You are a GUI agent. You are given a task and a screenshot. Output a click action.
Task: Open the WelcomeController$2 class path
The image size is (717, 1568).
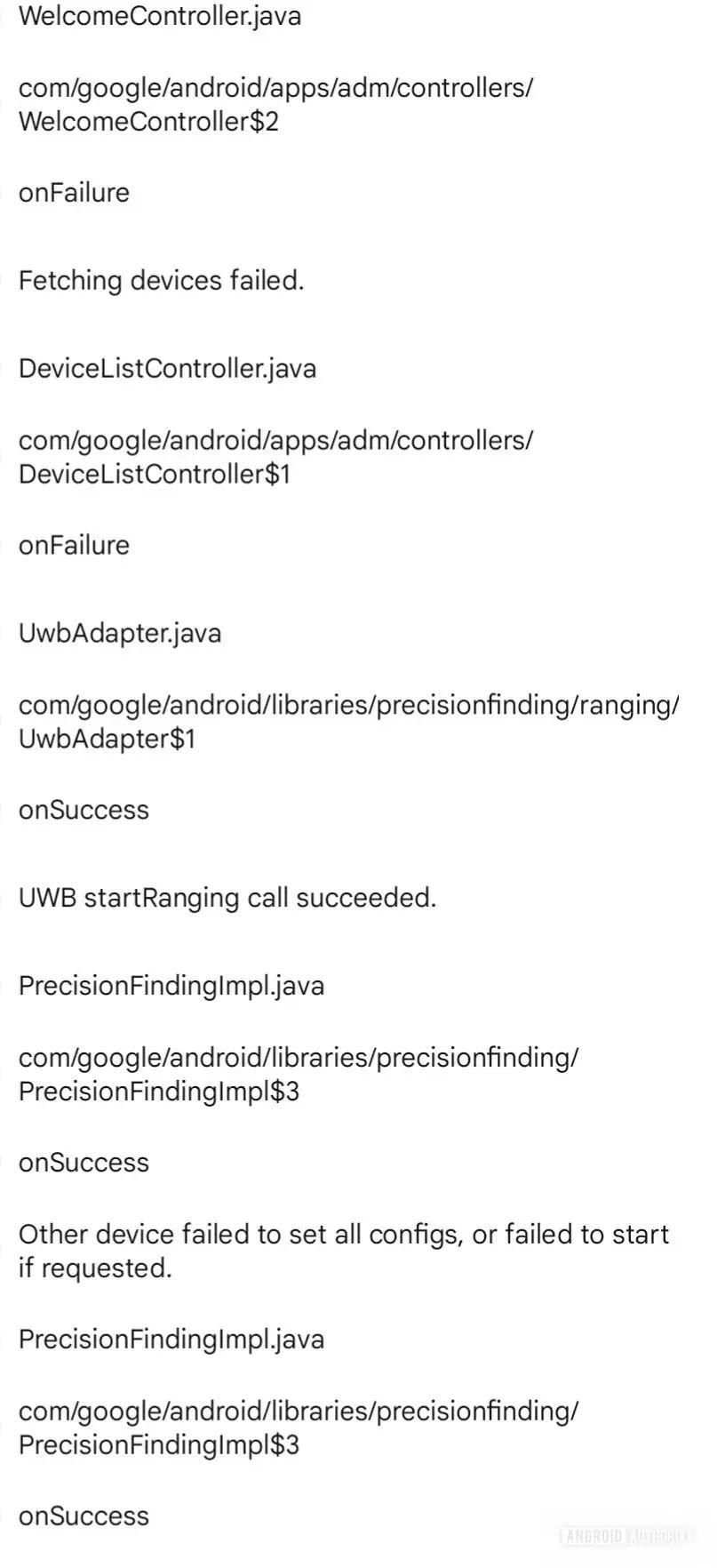pos(275,104)
